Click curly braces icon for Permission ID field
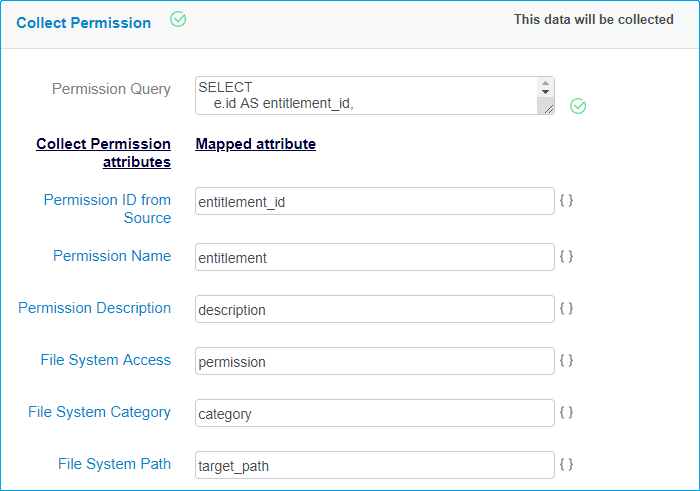This screenshot has height=491, width=700. click(x=566, y=200)
